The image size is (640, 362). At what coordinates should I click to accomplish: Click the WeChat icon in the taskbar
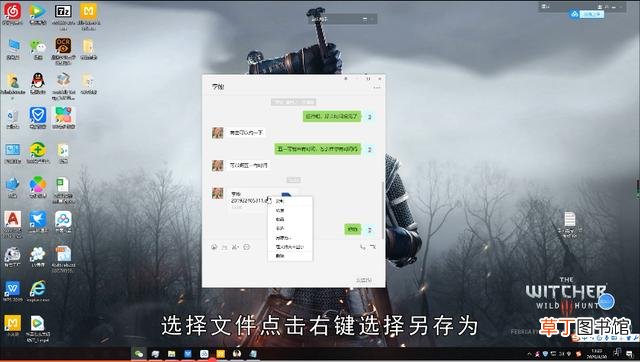point(139,354)
